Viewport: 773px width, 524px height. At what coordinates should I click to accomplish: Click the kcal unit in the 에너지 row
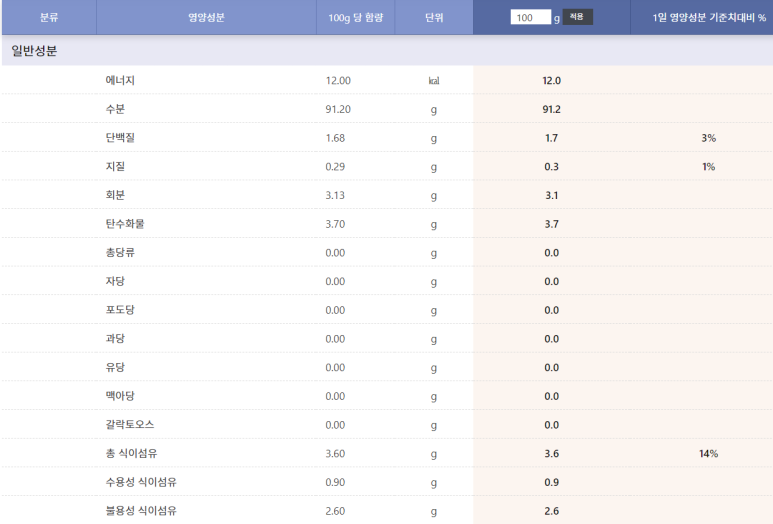(434, 81)
